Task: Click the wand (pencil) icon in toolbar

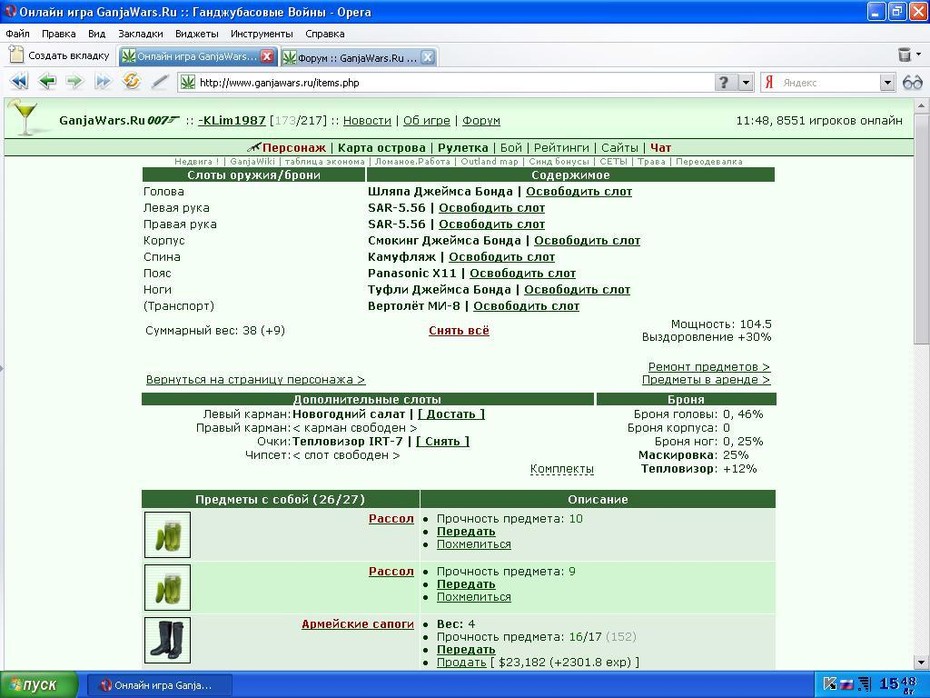Action: point(160,81)
